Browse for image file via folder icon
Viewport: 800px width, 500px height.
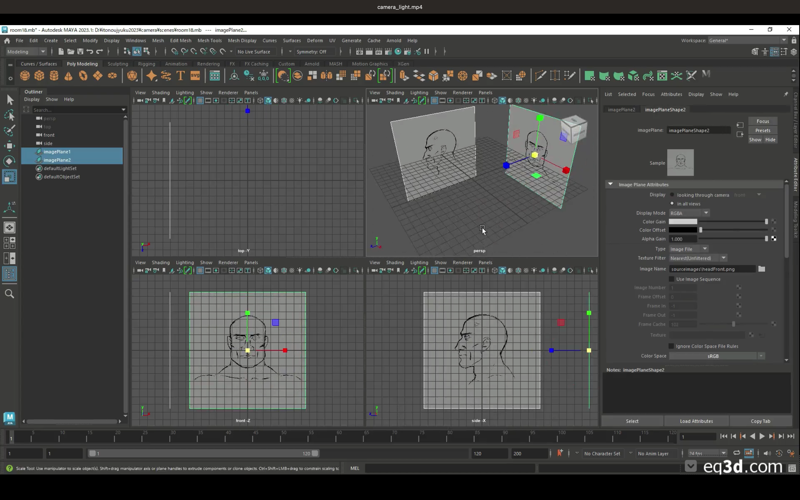(x=761, y=269)
